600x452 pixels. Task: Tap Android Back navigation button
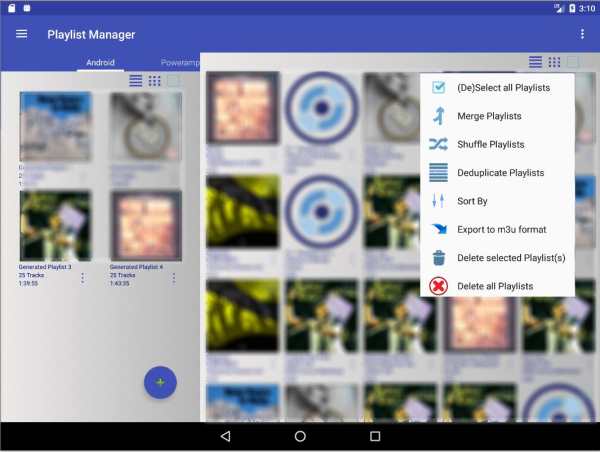pyautogui.click(x=226, y=436)
